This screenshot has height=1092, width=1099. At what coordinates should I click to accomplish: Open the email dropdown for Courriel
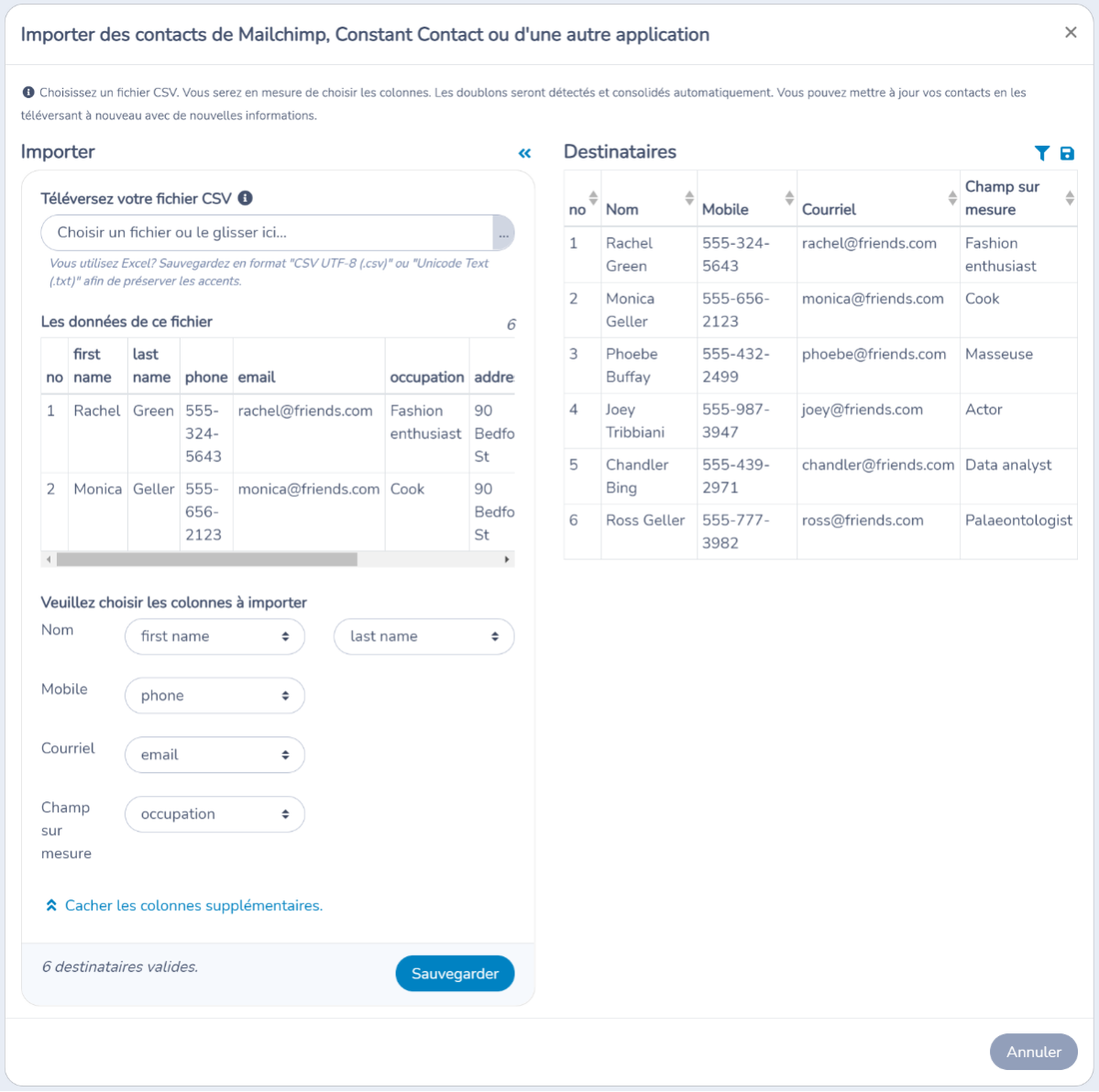tap(214, 755)
